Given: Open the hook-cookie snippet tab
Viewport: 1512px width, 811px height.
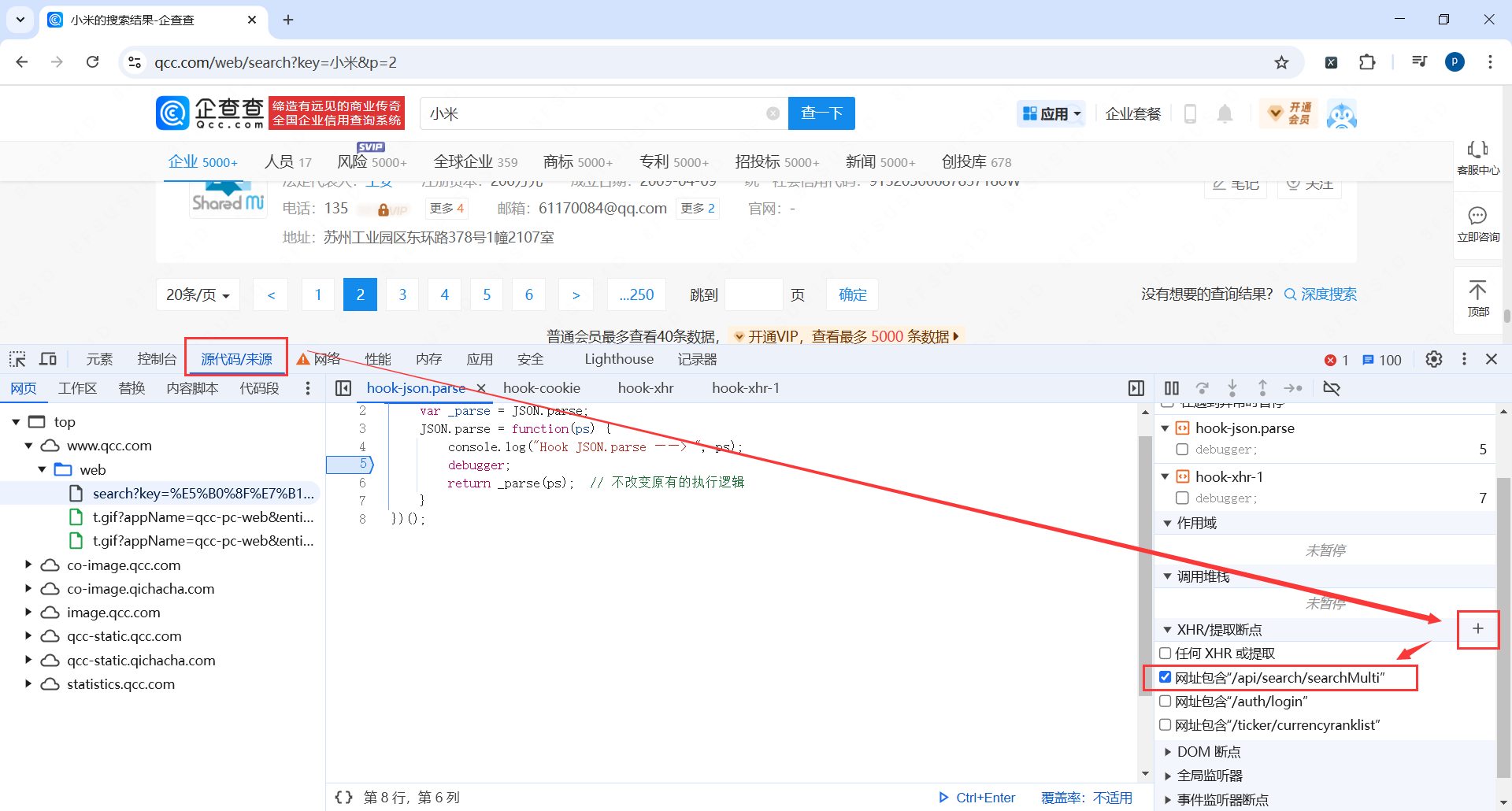Looking at the screenshot, I should tap(542, 388).
